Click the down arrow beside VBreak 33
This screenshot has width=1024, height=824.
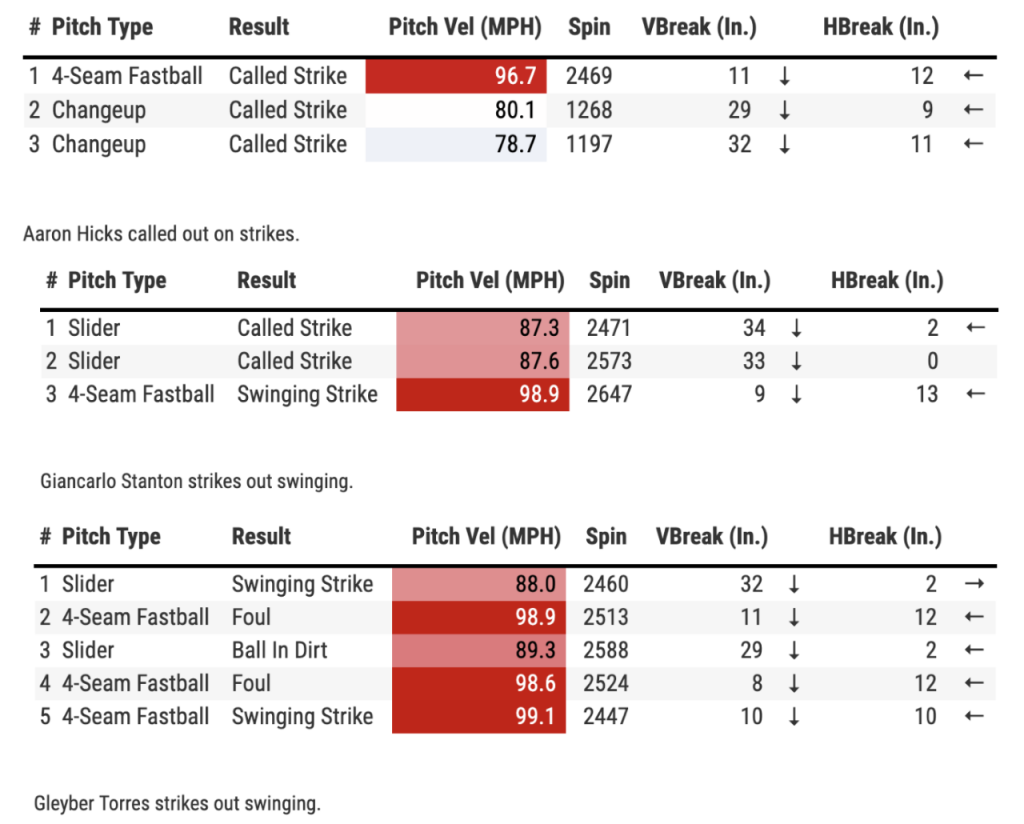[x=796, y=361]
